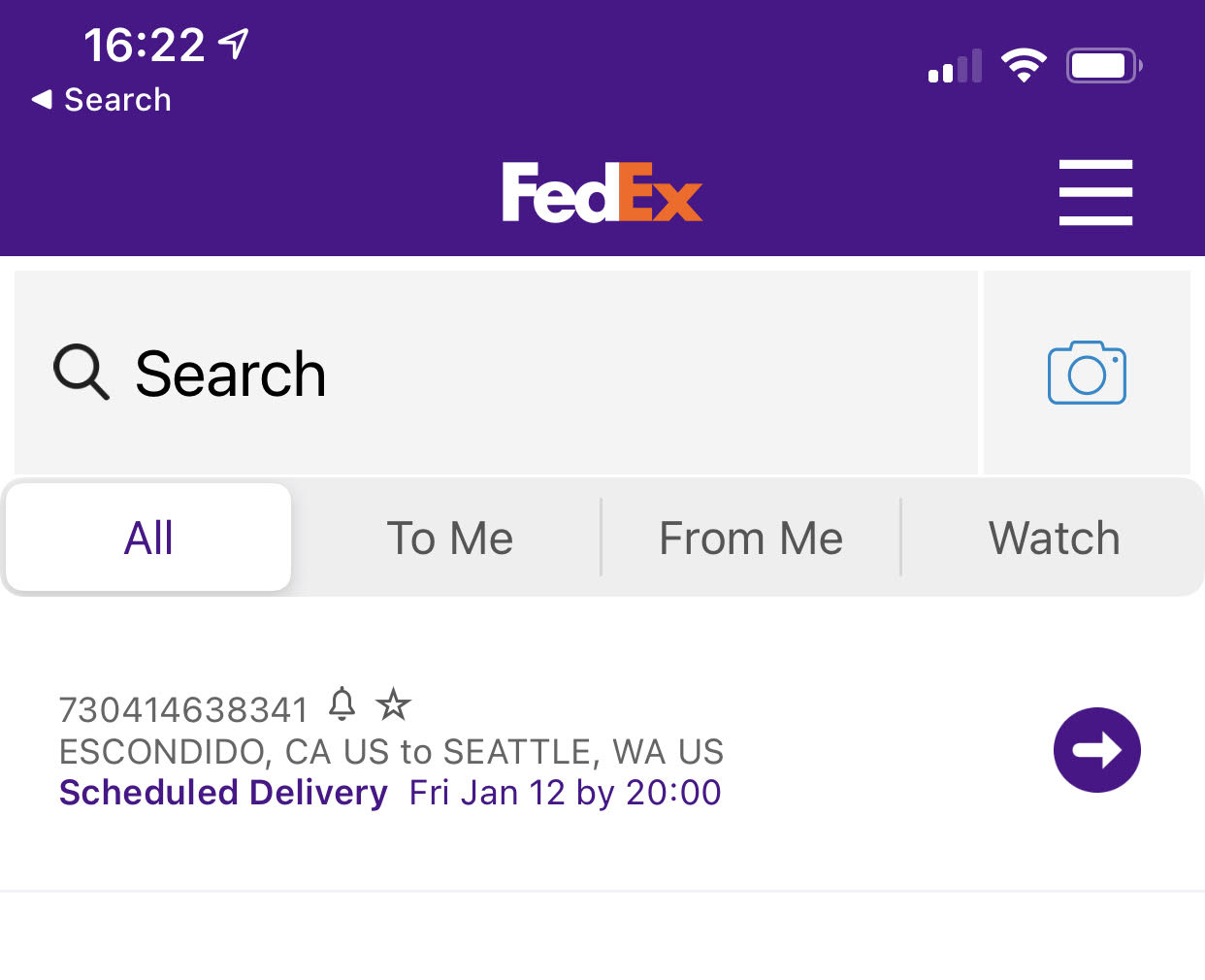
Task: Click the magnifying glass search icon
Action: tap(81, 373)
